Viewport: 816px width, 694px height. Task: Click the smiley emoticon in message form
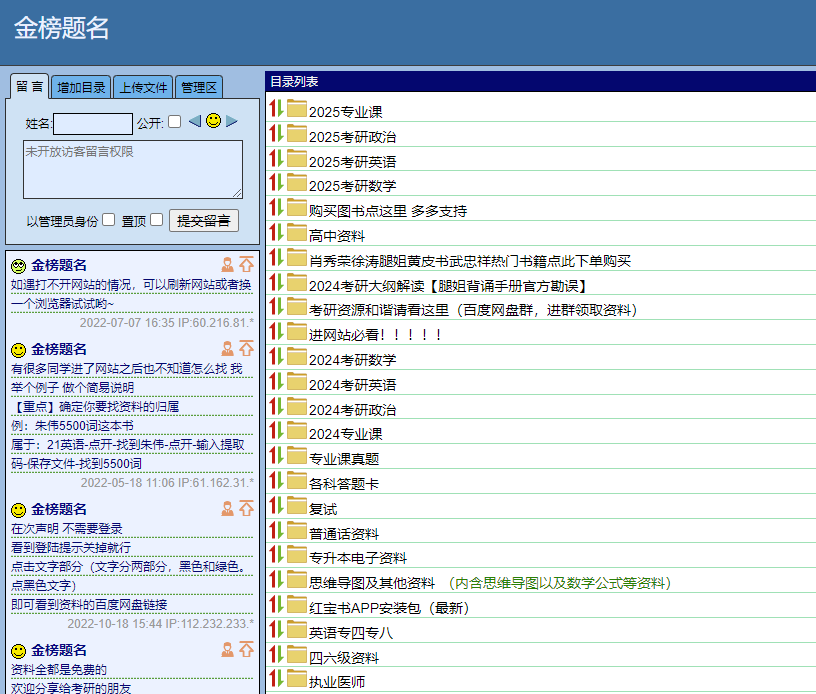pos(213,121)
